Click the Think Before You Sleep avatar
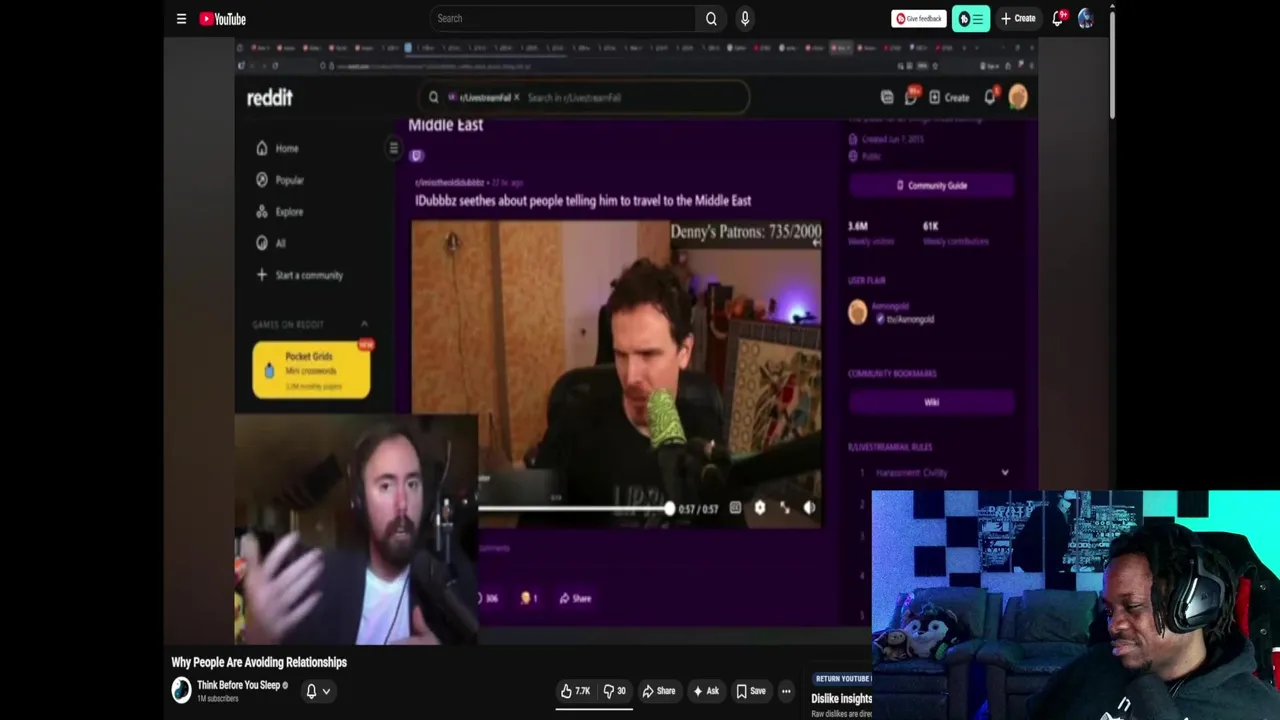This screenshot has height=720, width=1280. click(x=181, y=690)
